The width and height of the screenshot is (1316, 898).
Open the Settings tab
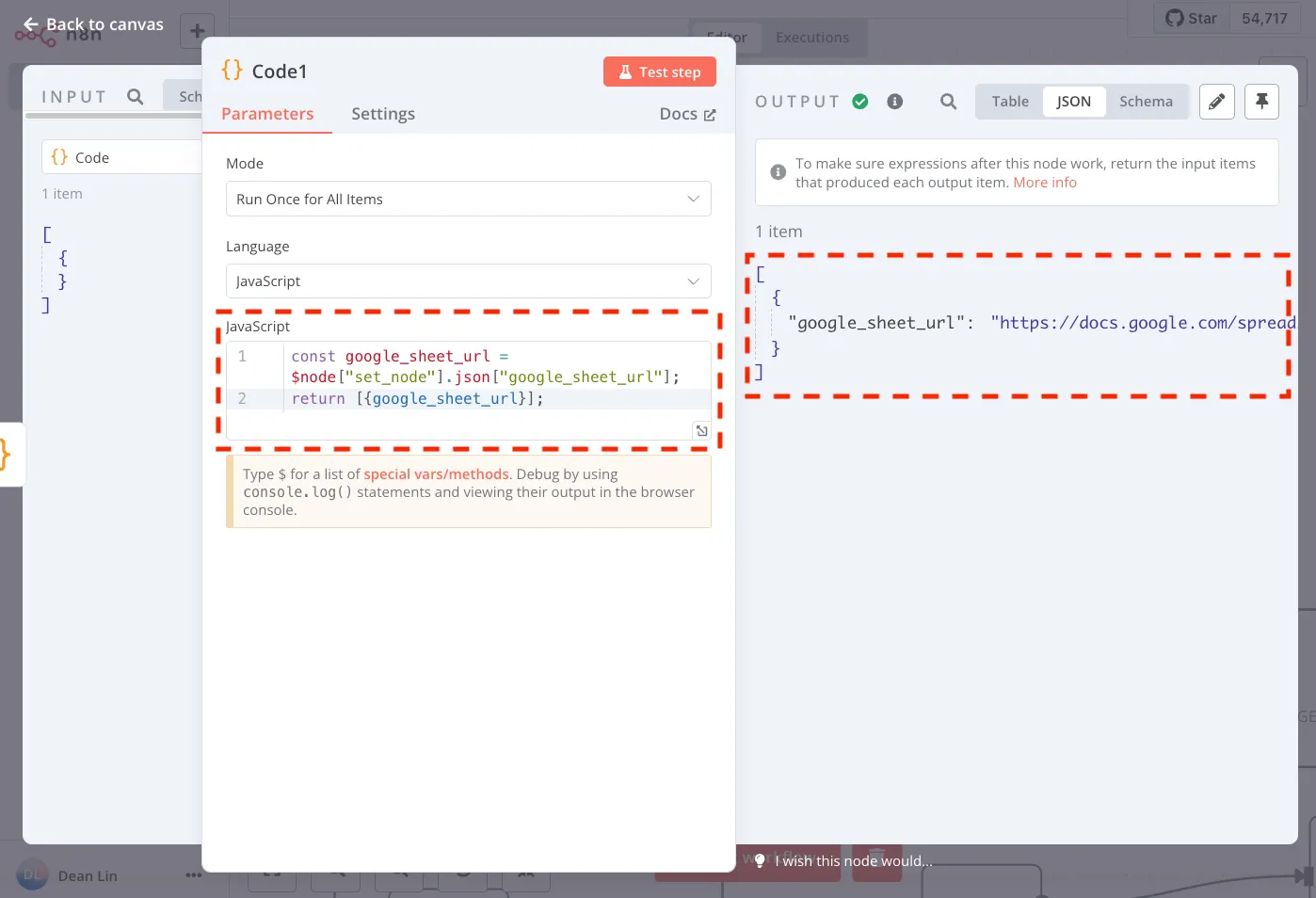[383, 114]
